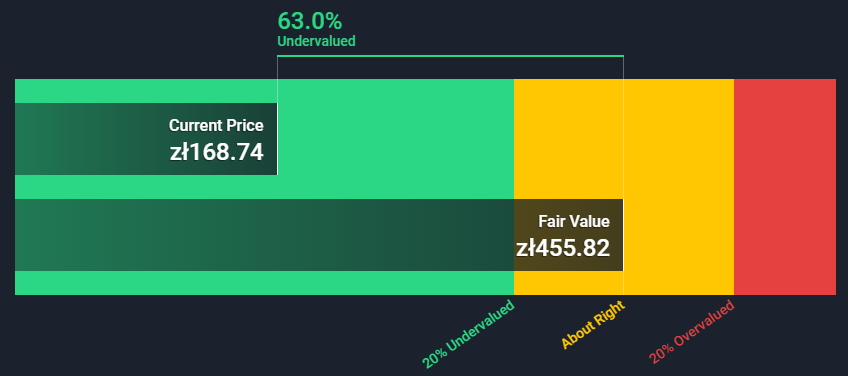Select the Fair Value label

point(574,221)
